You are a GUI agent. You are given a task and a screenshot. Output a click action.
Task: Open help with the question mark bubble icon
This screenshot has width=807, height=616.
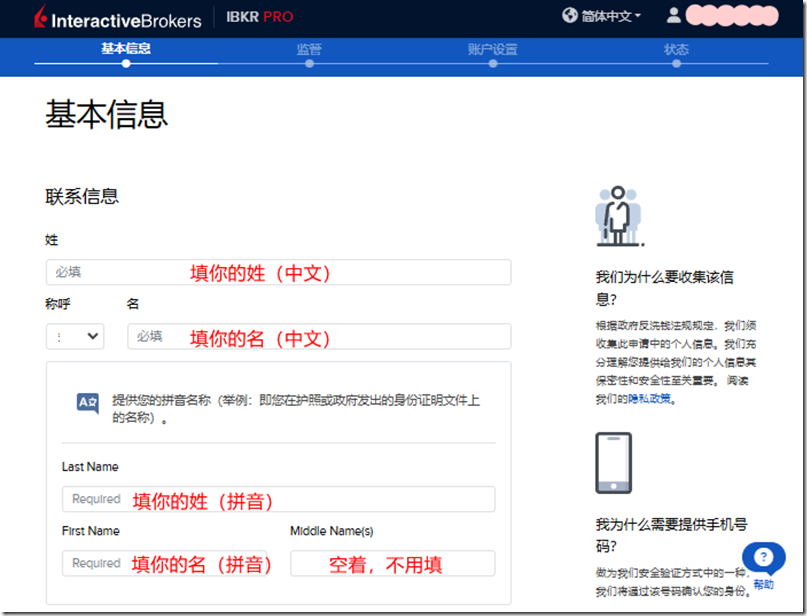[762, 558]
